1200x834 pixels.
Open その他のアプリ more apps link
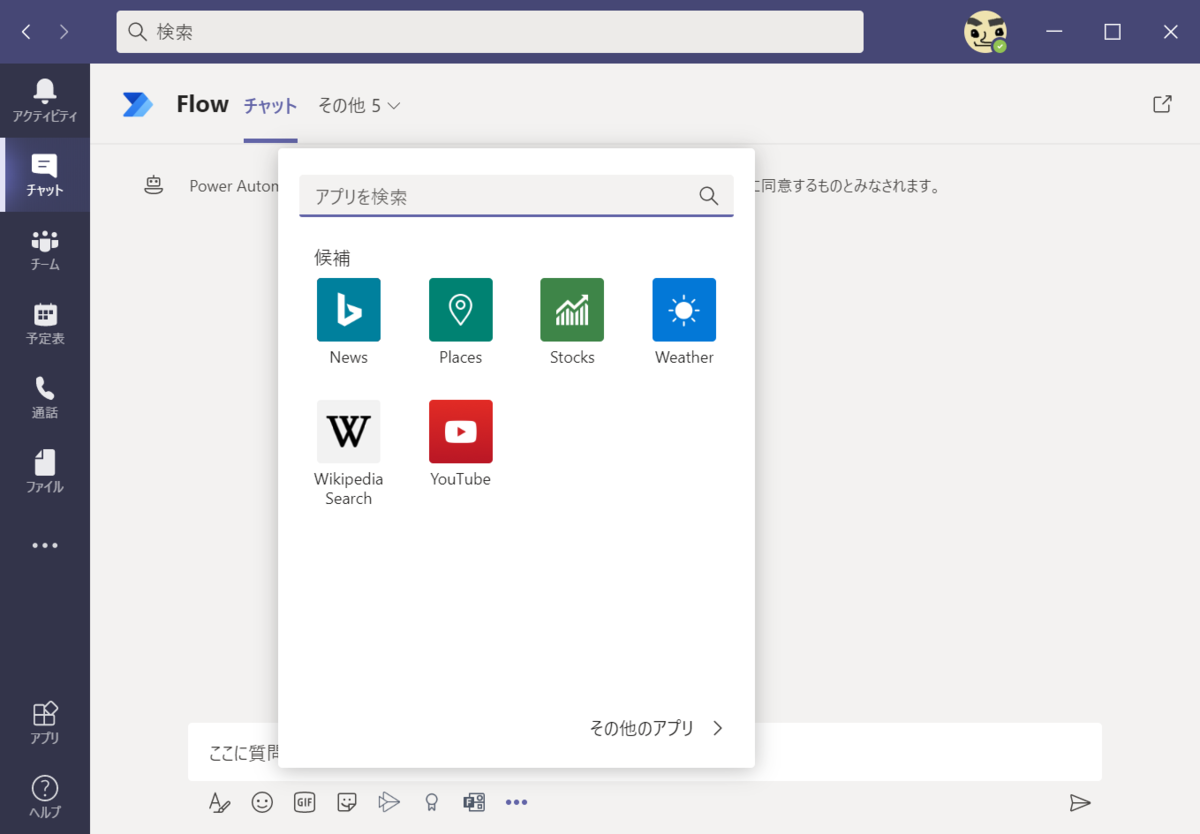tap(641, 728)
